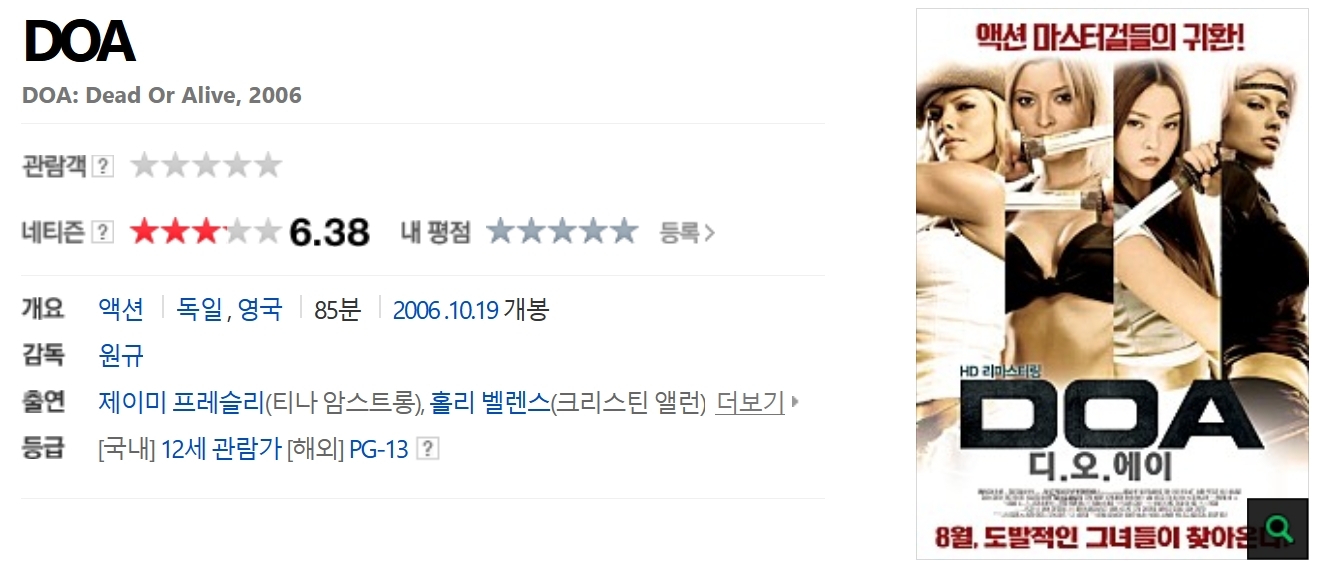Image resolution: width=1321 pixels, height=578 pixels.
Task: Open the 독일 country link
Action: 201,309
